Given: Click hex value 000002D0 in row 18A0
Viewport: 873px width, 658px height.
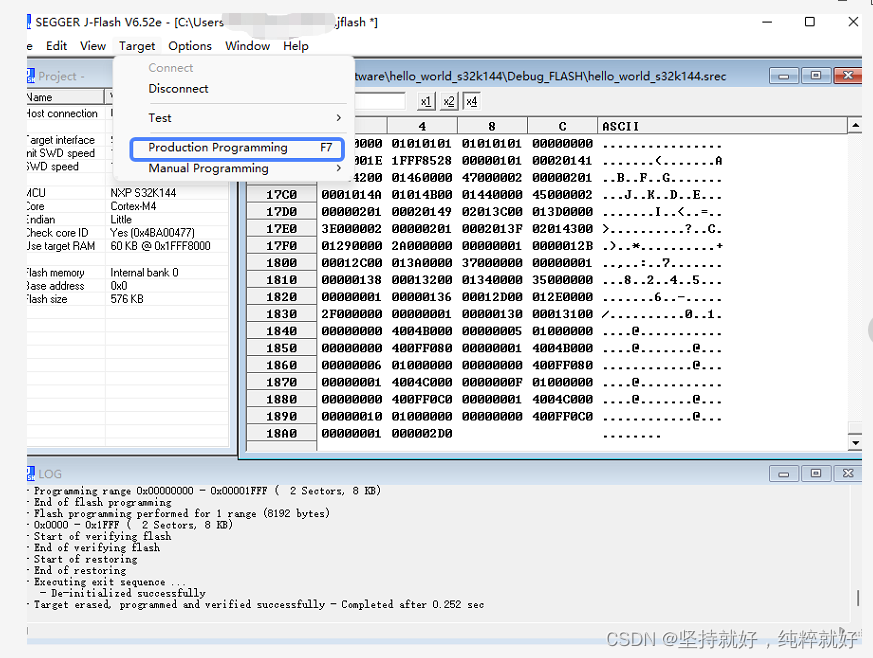Looking at the screenshot, I should pyautogui.click(x=421, y=434).
